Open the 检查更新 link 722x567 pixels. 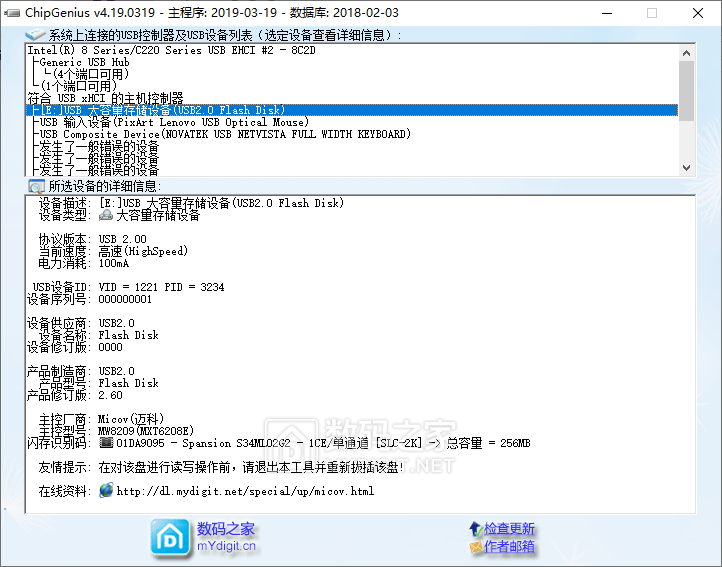(509, 528)
